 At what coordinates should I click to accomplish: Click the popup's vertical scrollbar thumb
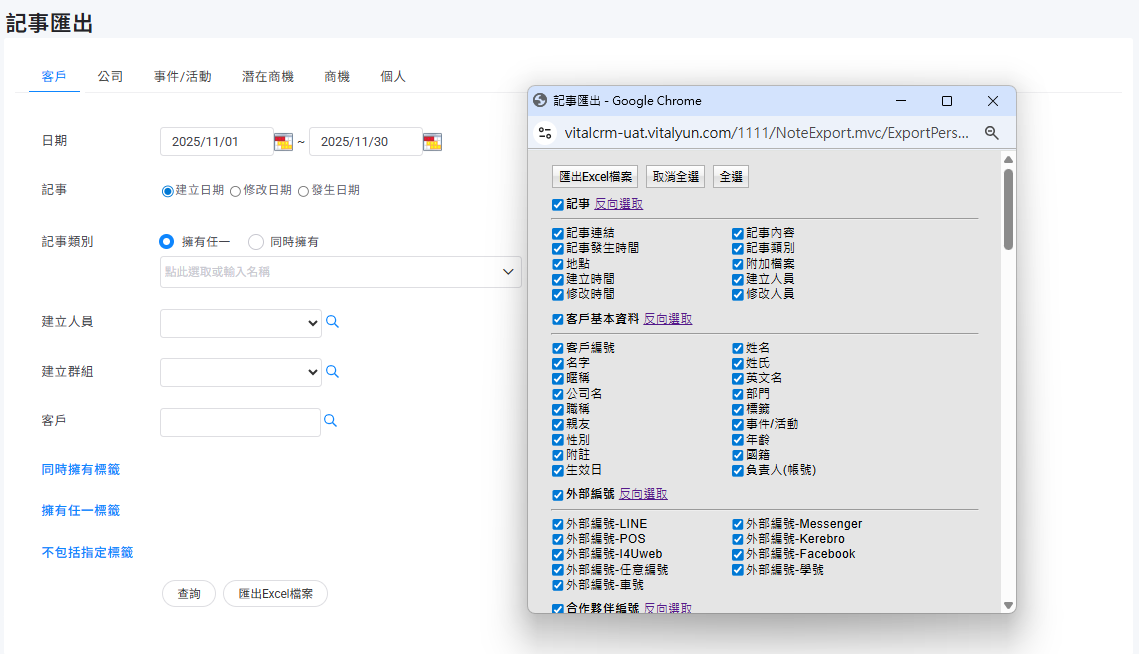pyautogui.click(x=1008, y=208)
